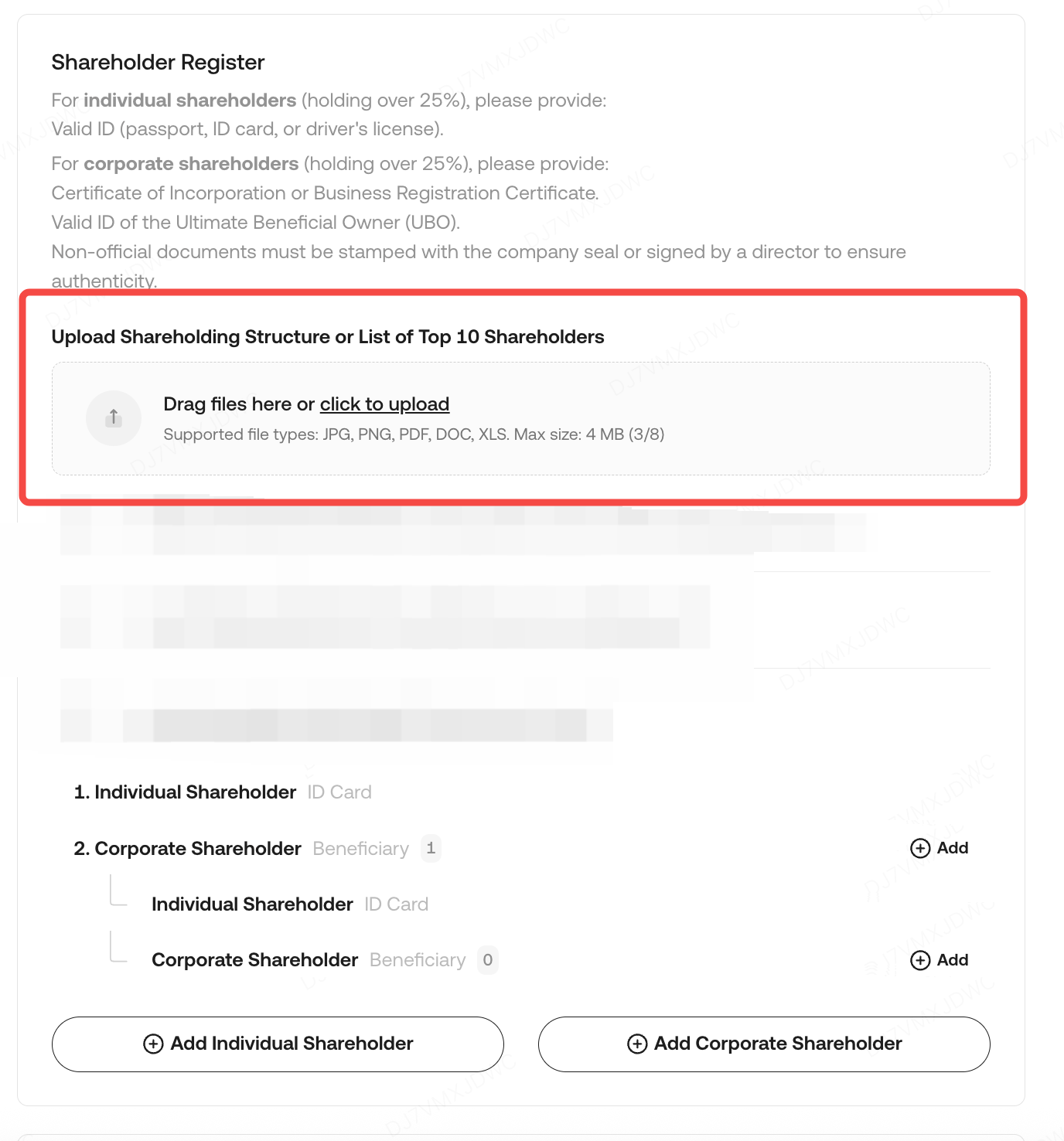Click plus icon inside Add Individual Shareholder button
This screenshot has width=1064, height=1141.
tap(153, 1044)
